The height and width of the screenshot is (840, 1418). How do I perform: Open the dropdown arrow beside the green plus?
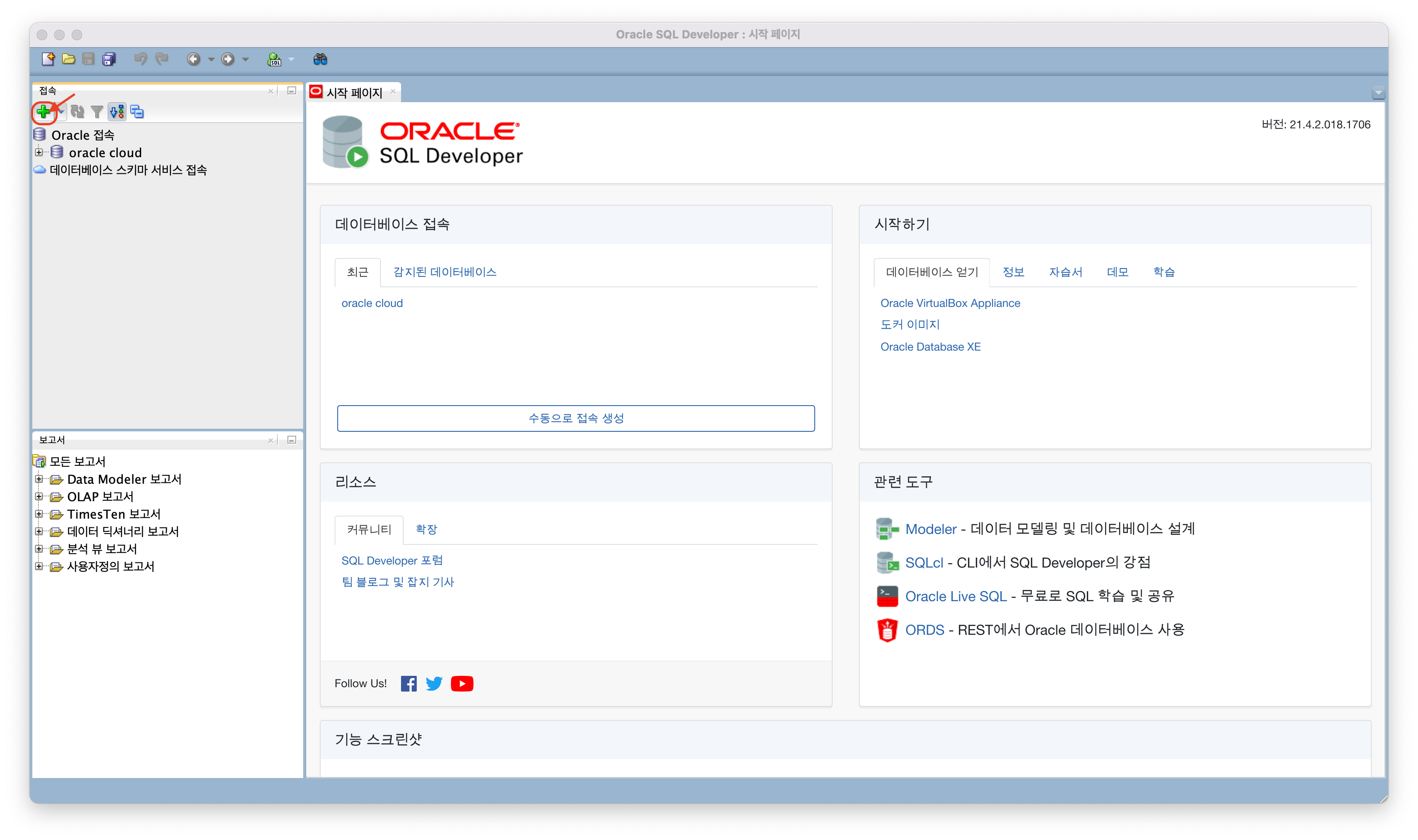point(61,111)
